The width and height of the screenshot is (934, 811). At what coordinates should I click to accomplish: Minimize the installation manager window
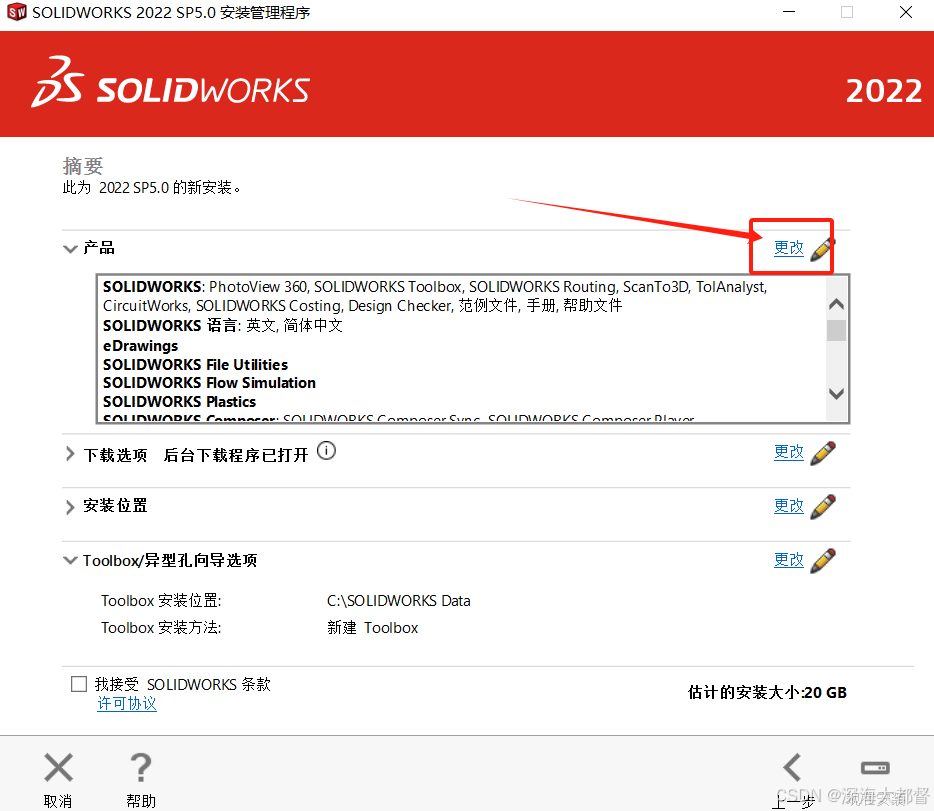[x=789, y=12]
